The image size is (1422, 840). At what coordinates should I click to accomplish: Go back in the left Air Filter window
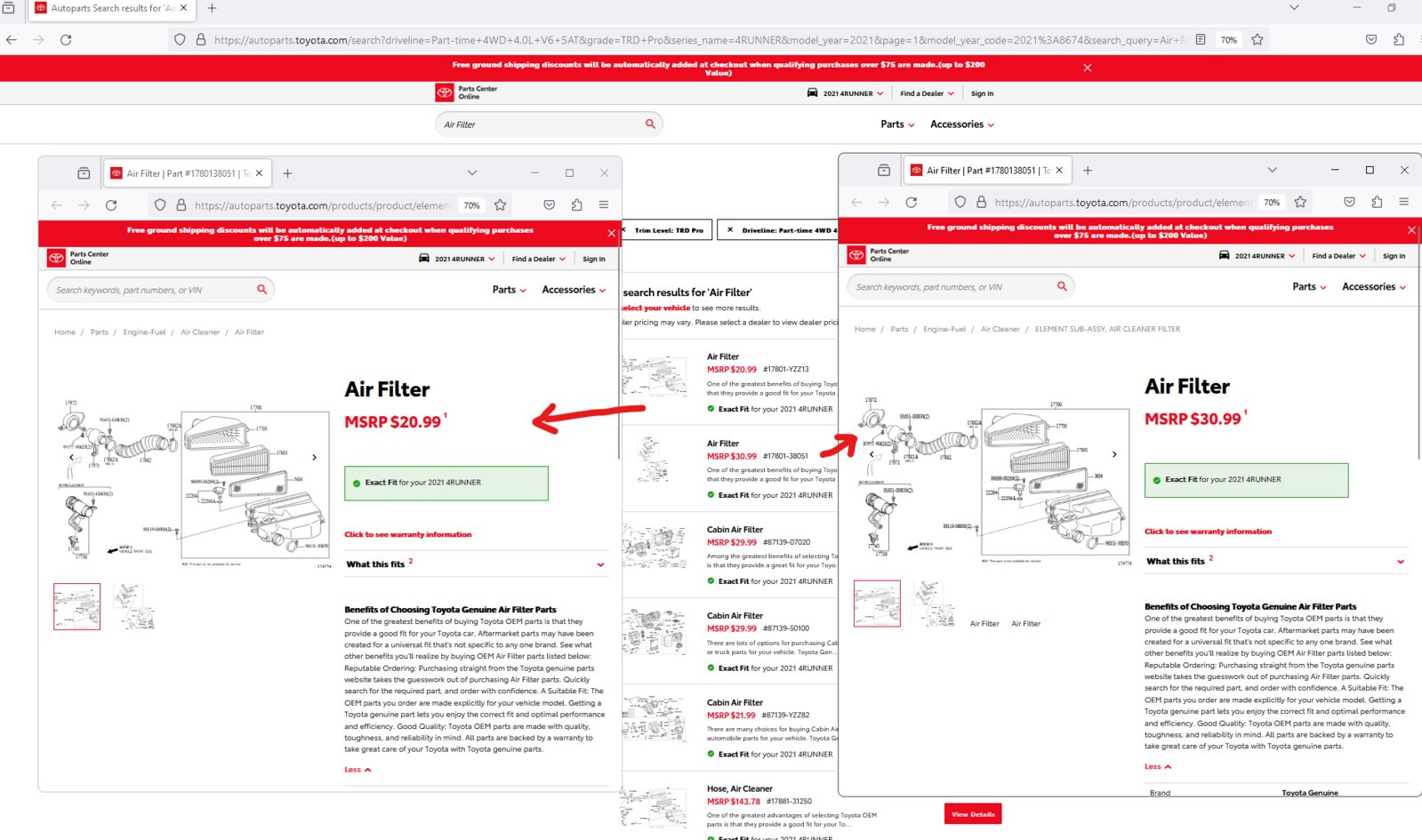(x=57, y=205)
